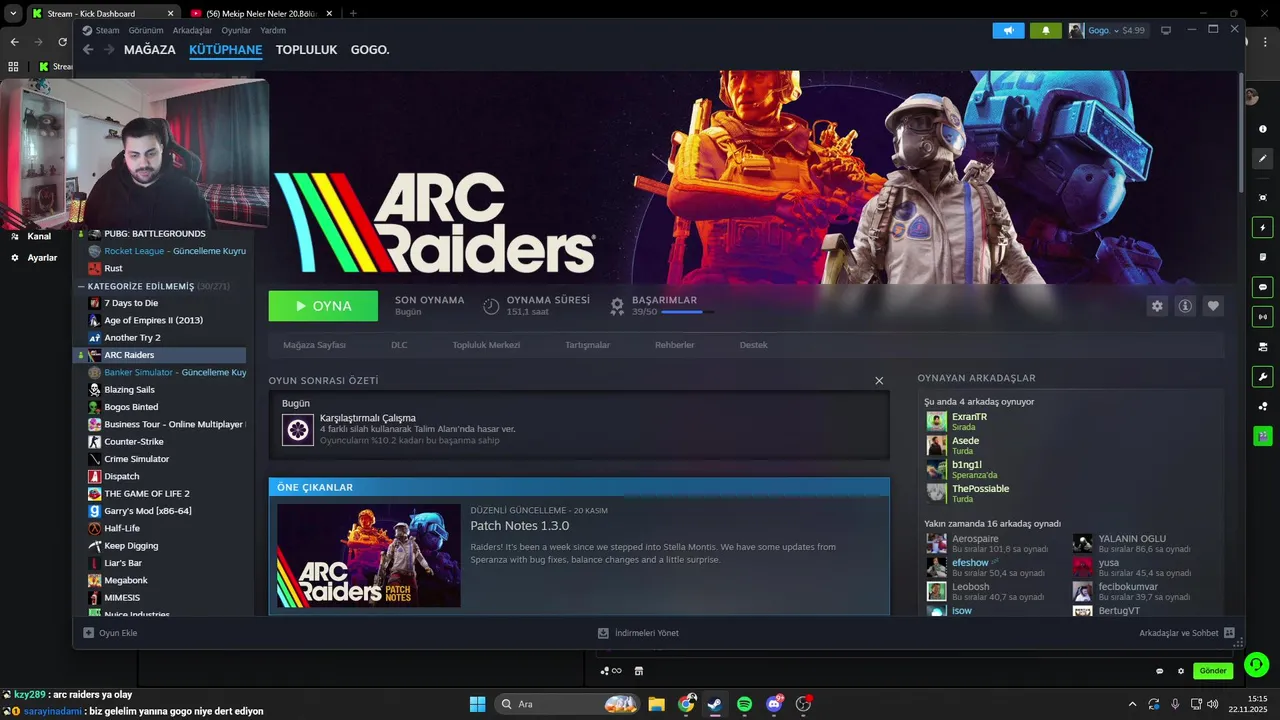Open the Destek link
This screenshot has height=720, width=1280.
(x=754, y=345)
